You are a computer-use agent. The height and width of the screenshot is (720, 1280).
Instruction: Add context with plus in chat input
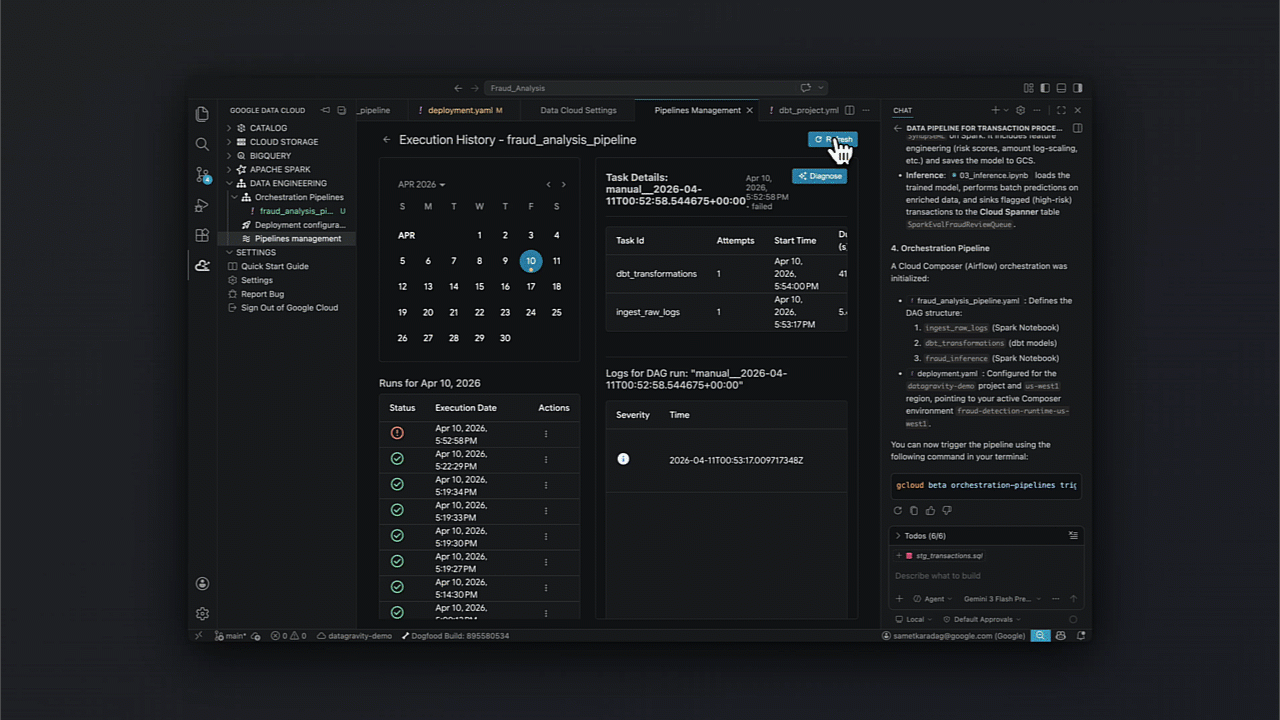pos(899,599)
